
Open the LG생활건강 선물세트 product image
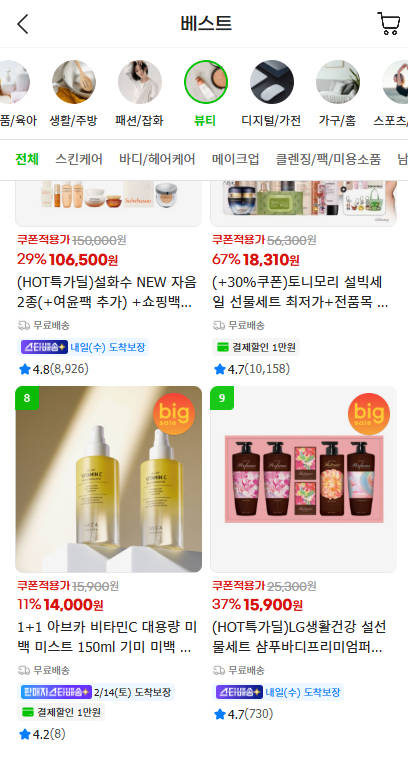(x=303, y=479)
